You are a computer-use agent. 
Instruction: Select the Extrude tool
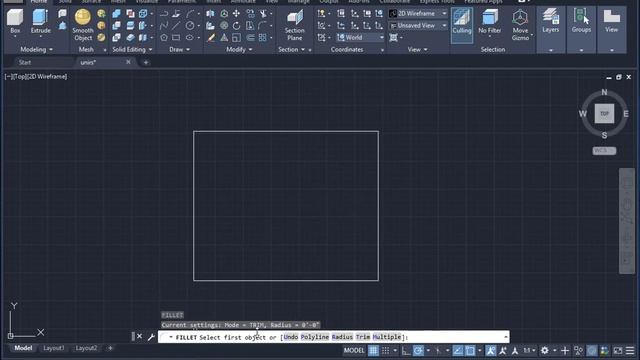40,22
